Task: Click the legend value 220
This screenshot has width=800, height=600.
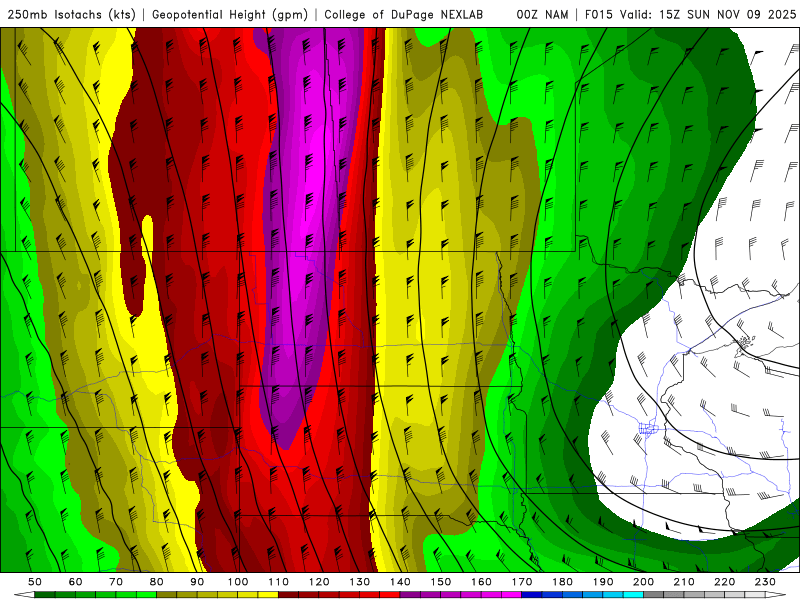Action: coord(724,582)
